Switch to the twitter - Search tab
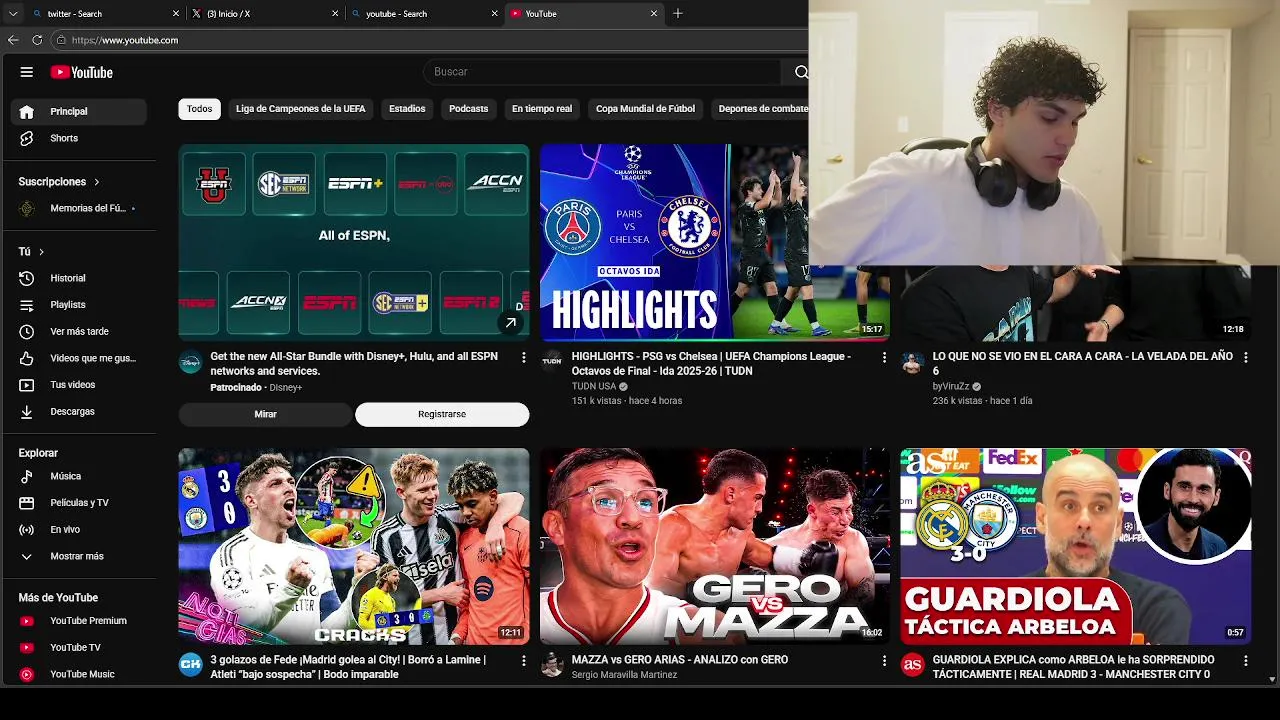 [x=104, y=13]
